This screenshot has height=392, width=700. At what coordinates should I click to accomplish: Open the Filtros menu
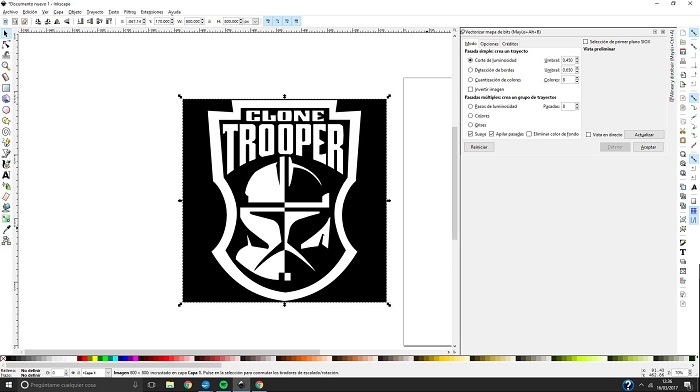129,12
